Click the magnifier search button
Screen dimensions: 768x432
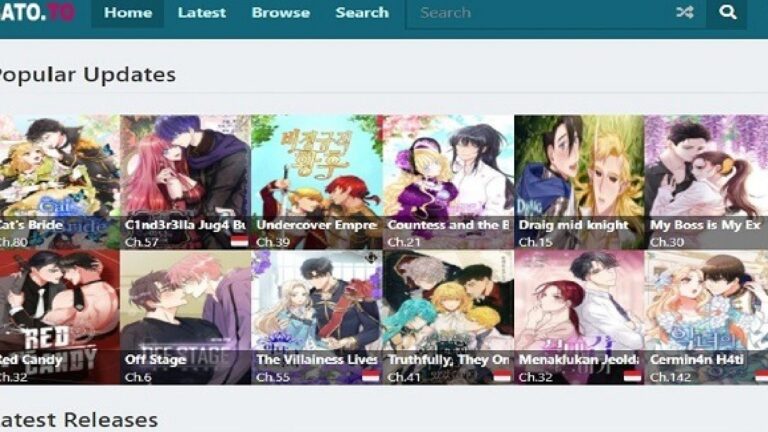pos(727,12)
